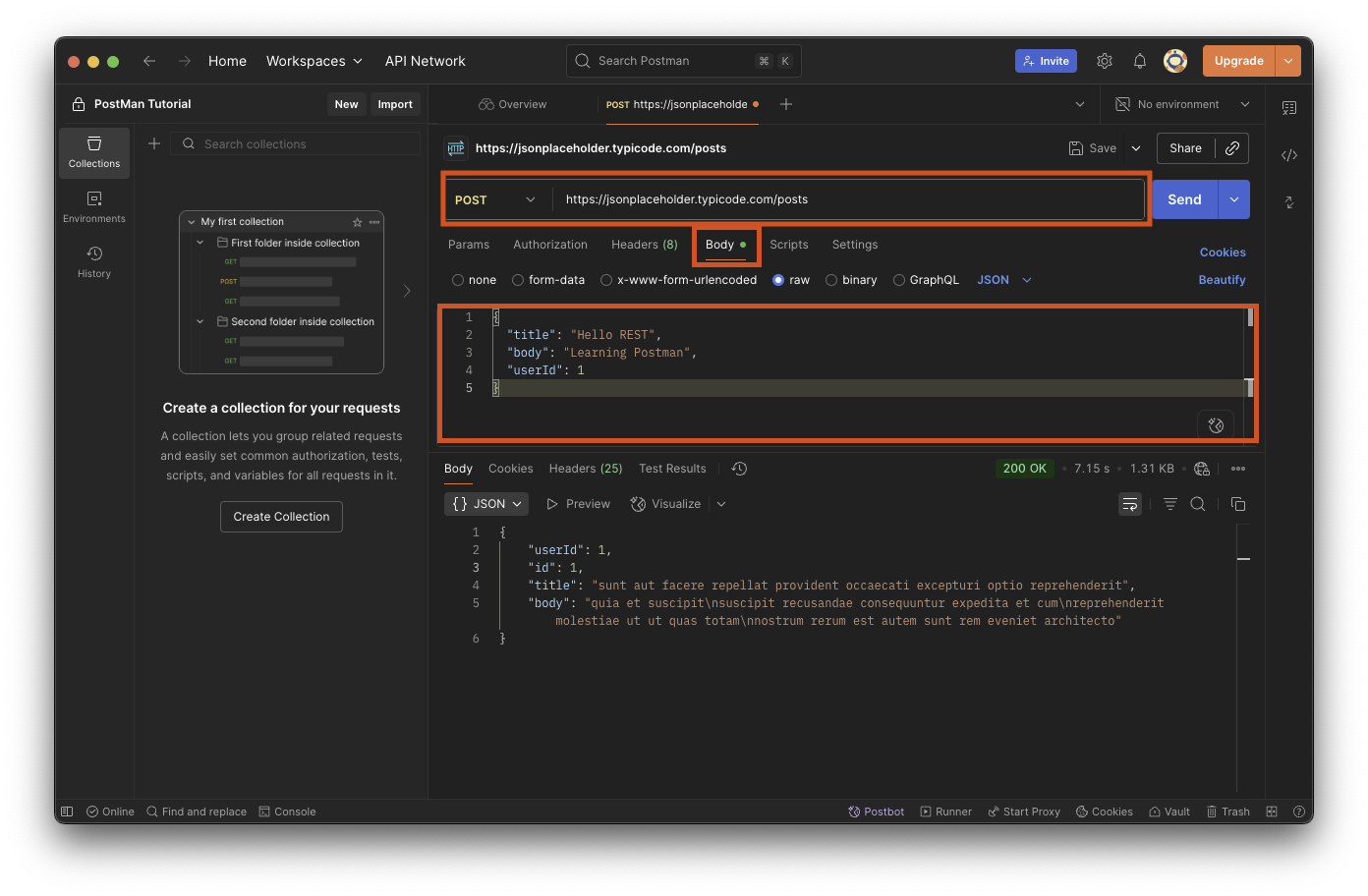Switch to the Scripts tab
This screenshot has height=896, width=1368.
789,245
